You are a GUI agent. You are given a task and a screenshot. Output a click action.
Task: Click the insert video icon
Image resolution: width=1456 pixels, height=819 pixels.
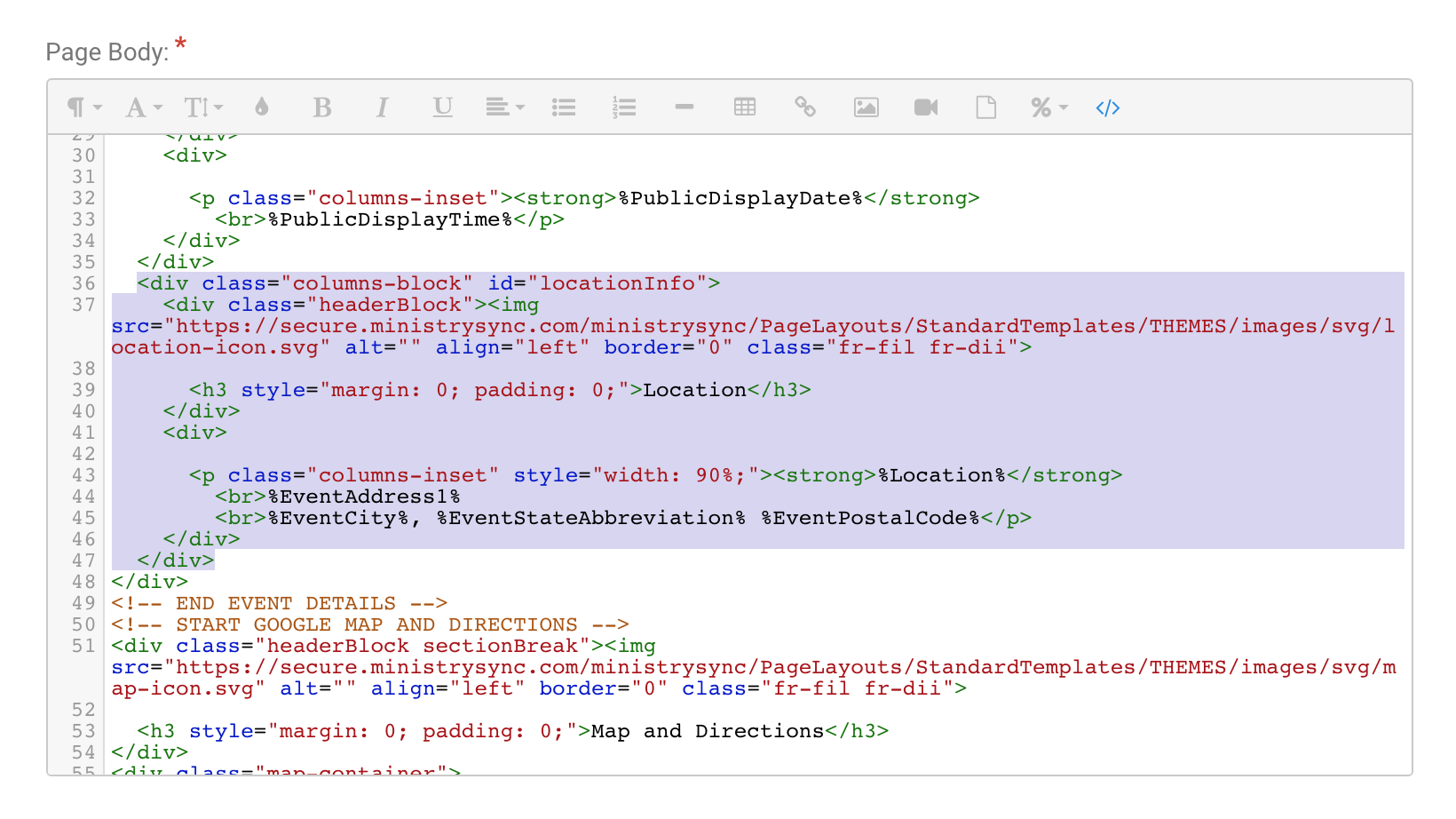point(926,107)
